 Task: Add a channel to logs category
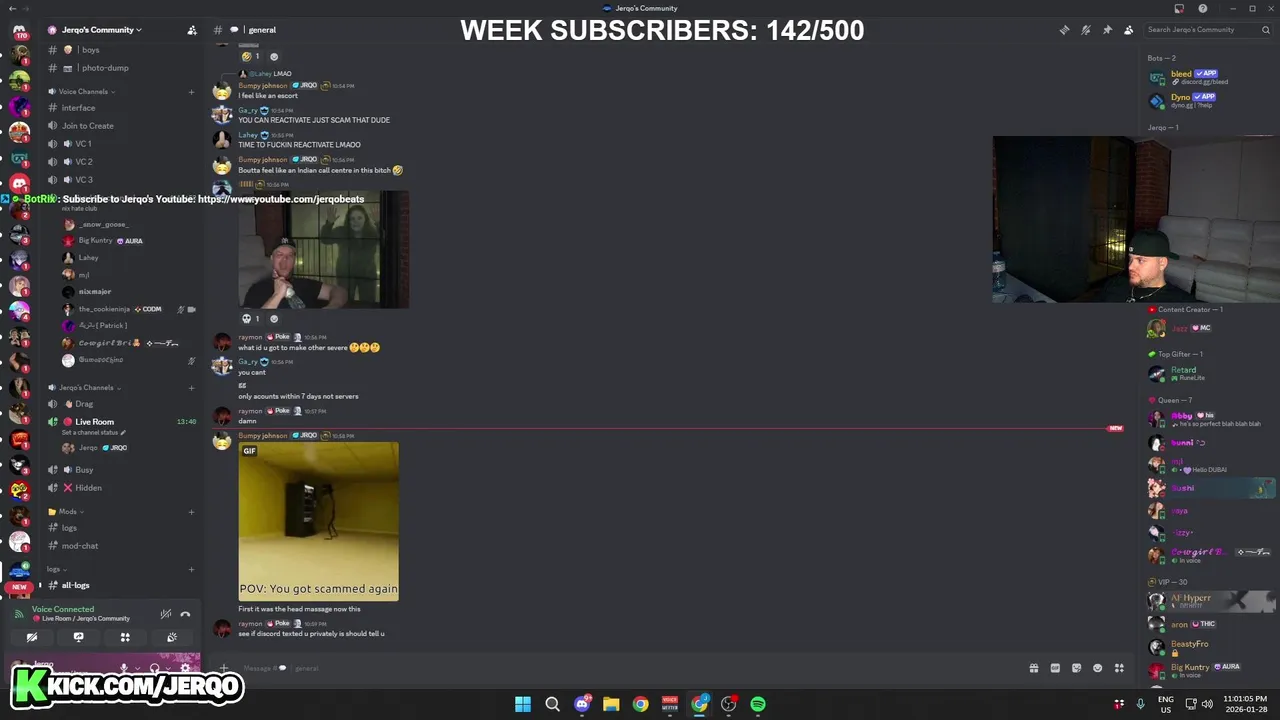pyautogui.click(x=192, y=570)
